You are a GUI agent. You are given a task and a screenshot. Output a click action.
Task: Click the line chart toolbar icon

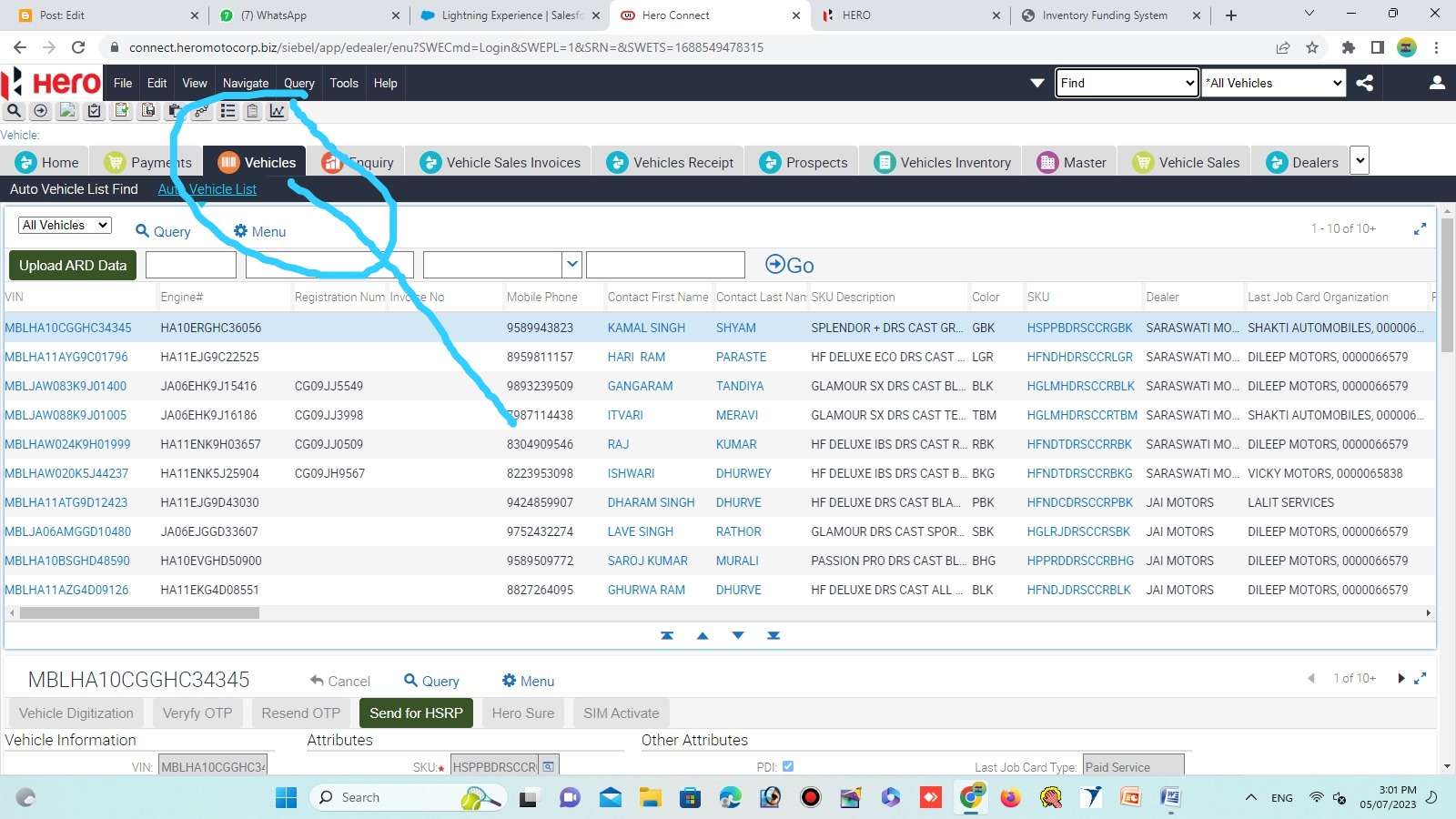click(278, 111)
